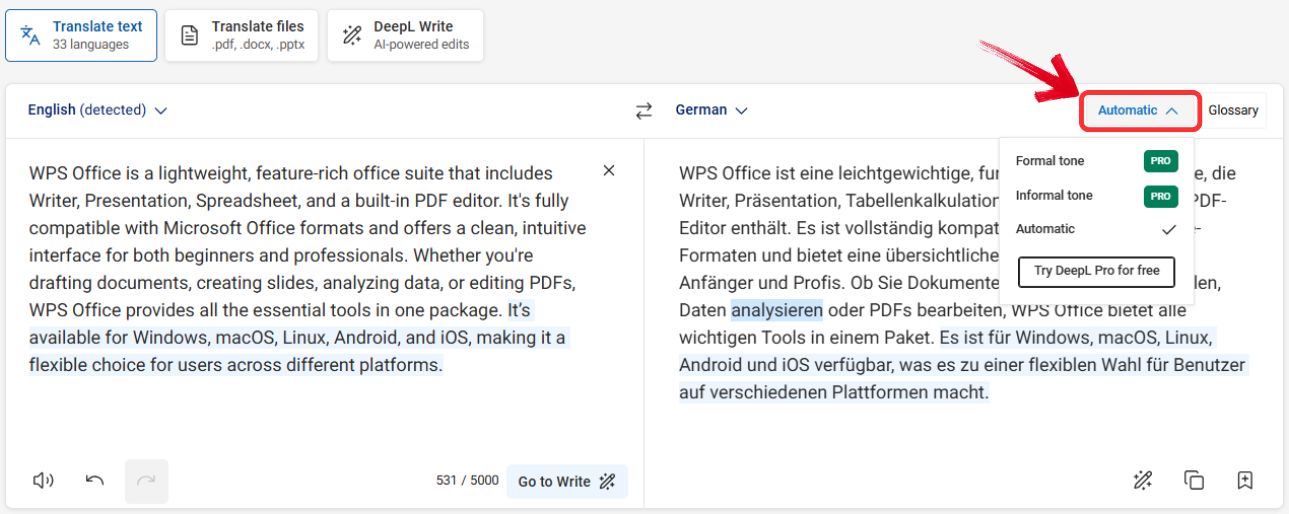Open the DeepL Write tab
Image resolution: width=1289 pixels, height=514 pixels.
[x=405, y=35]
